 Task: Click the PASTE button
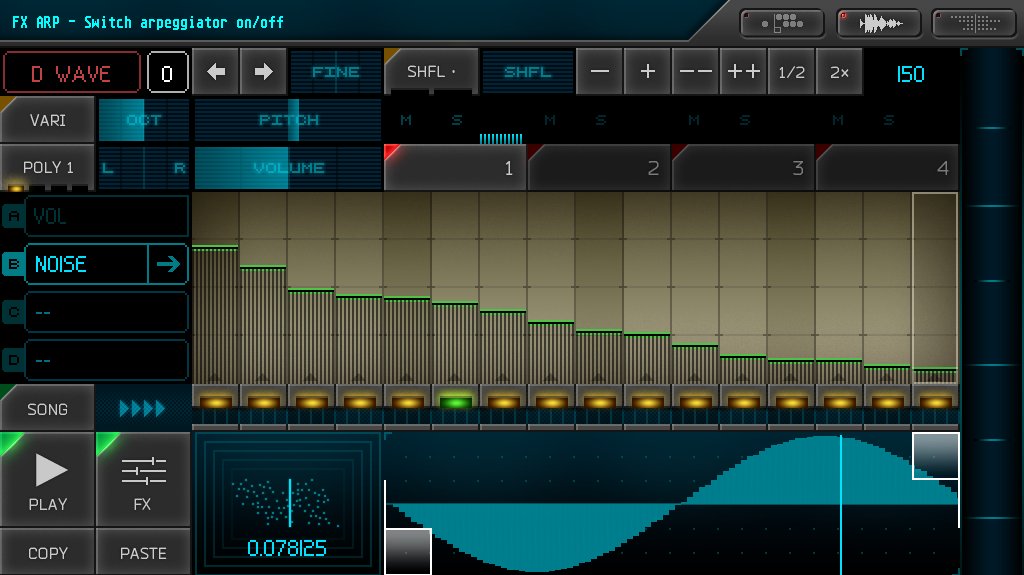pos(143,552)
